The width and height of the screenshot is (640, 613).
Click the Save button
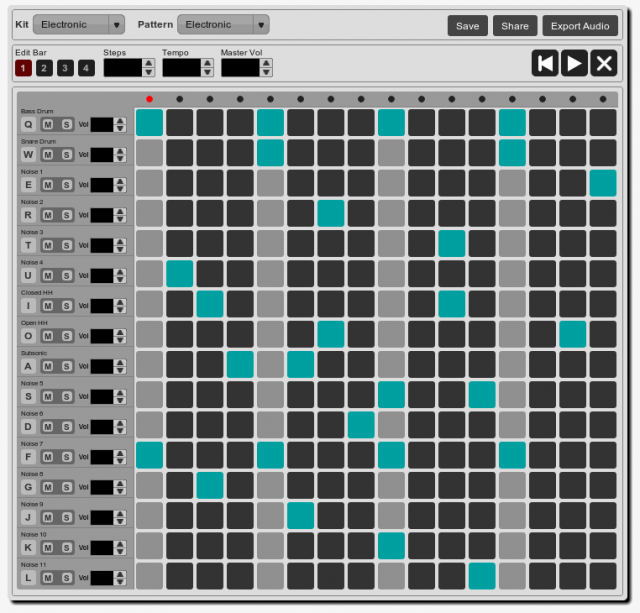(467, 26)
